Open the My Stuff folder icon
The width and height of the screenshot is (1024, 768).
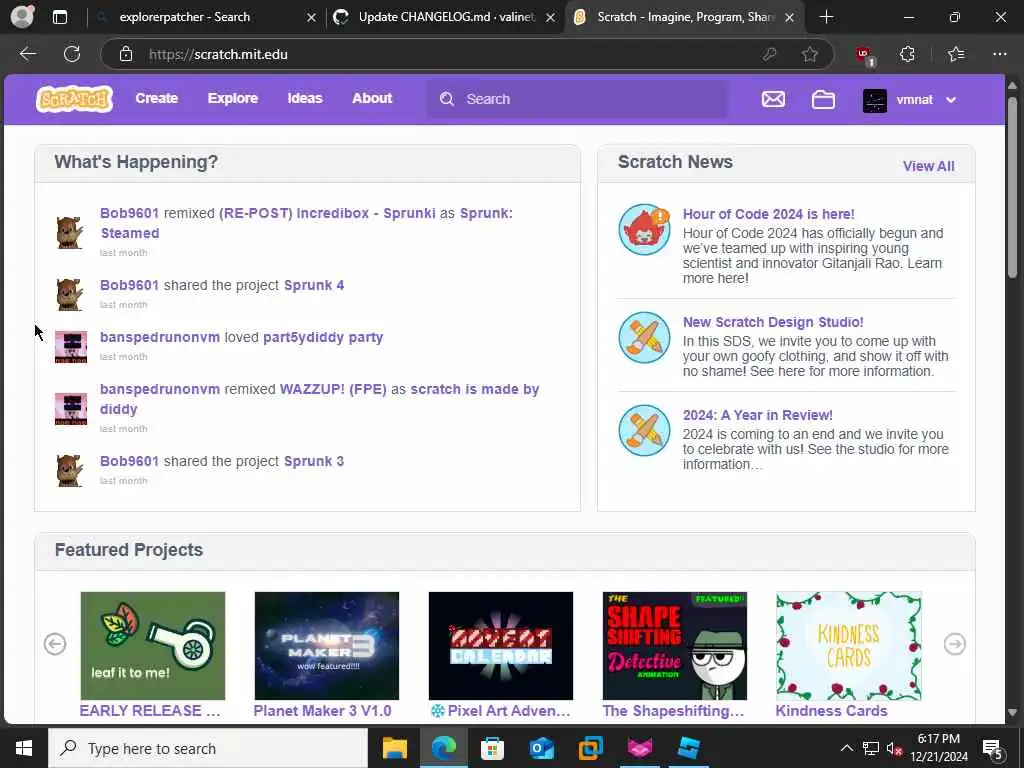[823, 99]
